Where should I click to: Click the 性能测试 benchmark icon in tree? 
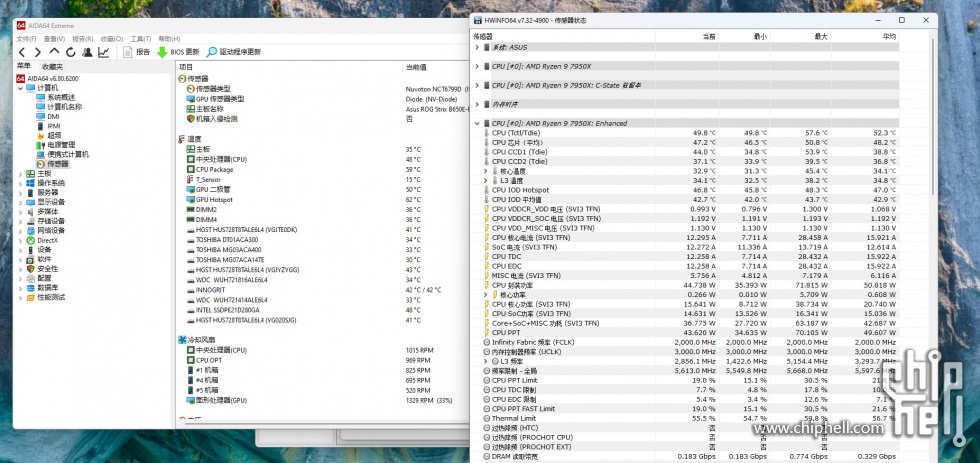click(31, 297)
